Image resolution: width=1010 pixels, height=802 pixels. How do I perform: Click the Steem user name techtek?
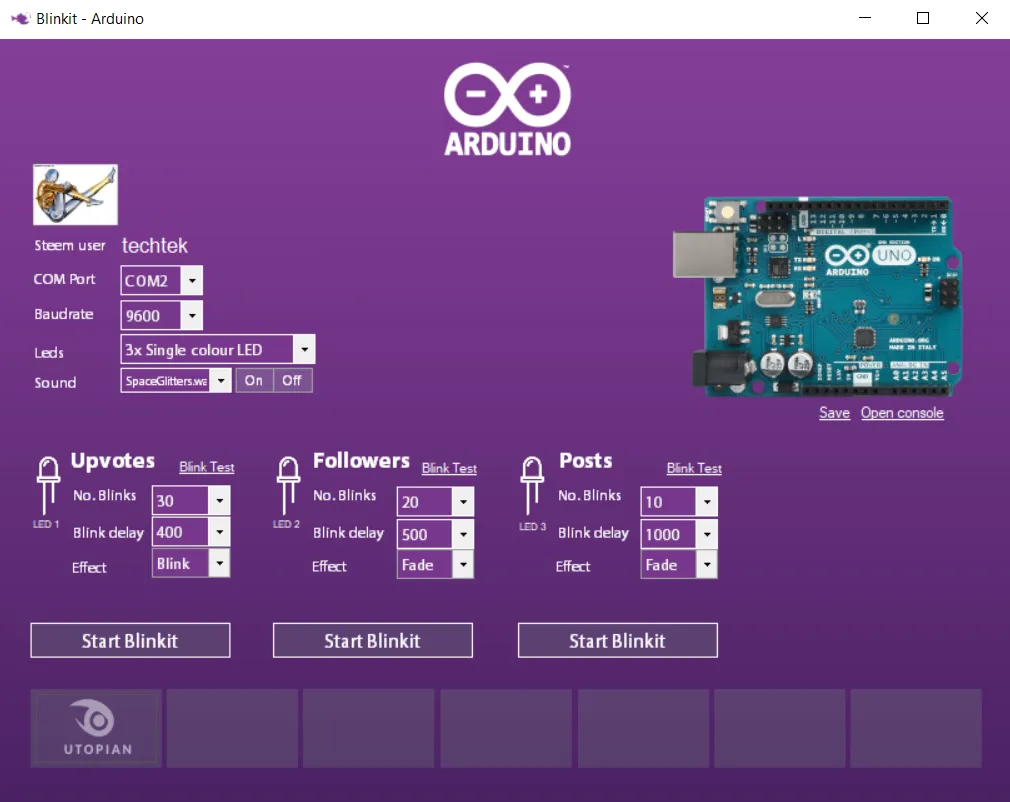pyautogui.click(x=155, y=245)
